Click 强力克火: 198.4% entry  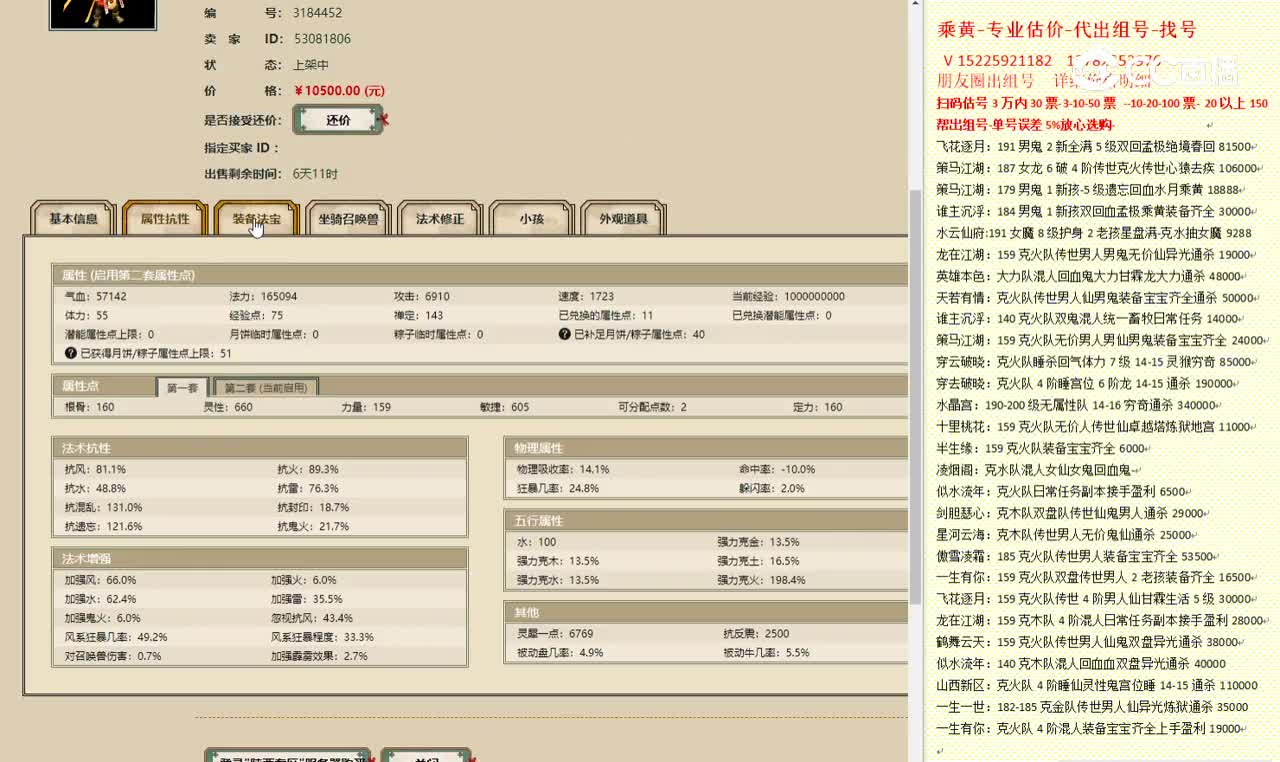[761, 580]
